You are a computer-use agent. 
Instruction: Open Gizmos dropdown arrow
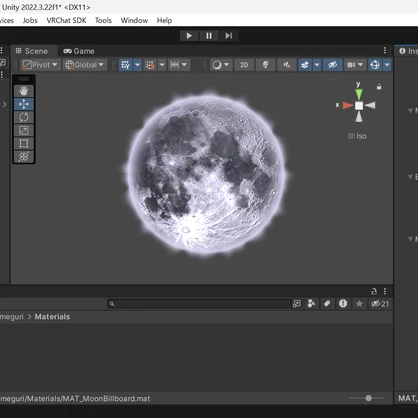tap(387, 65)
